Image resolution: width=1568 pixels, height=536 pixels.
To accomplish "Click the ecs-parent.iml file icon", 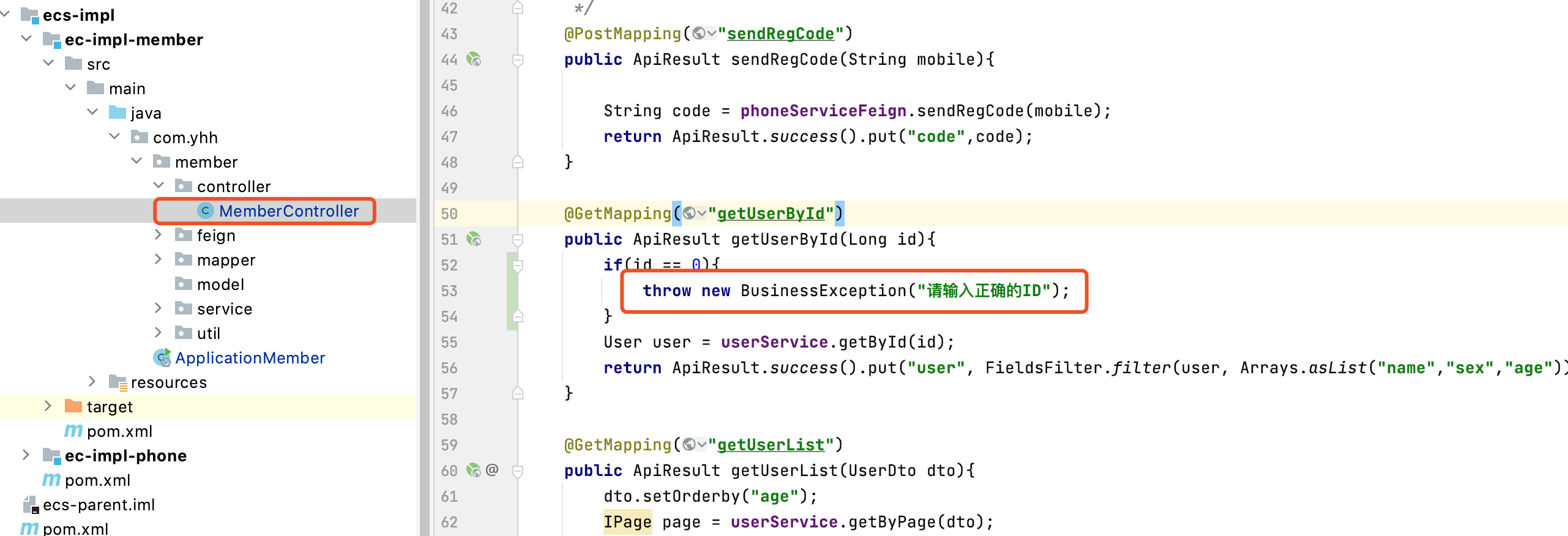I will coord(31,504).
